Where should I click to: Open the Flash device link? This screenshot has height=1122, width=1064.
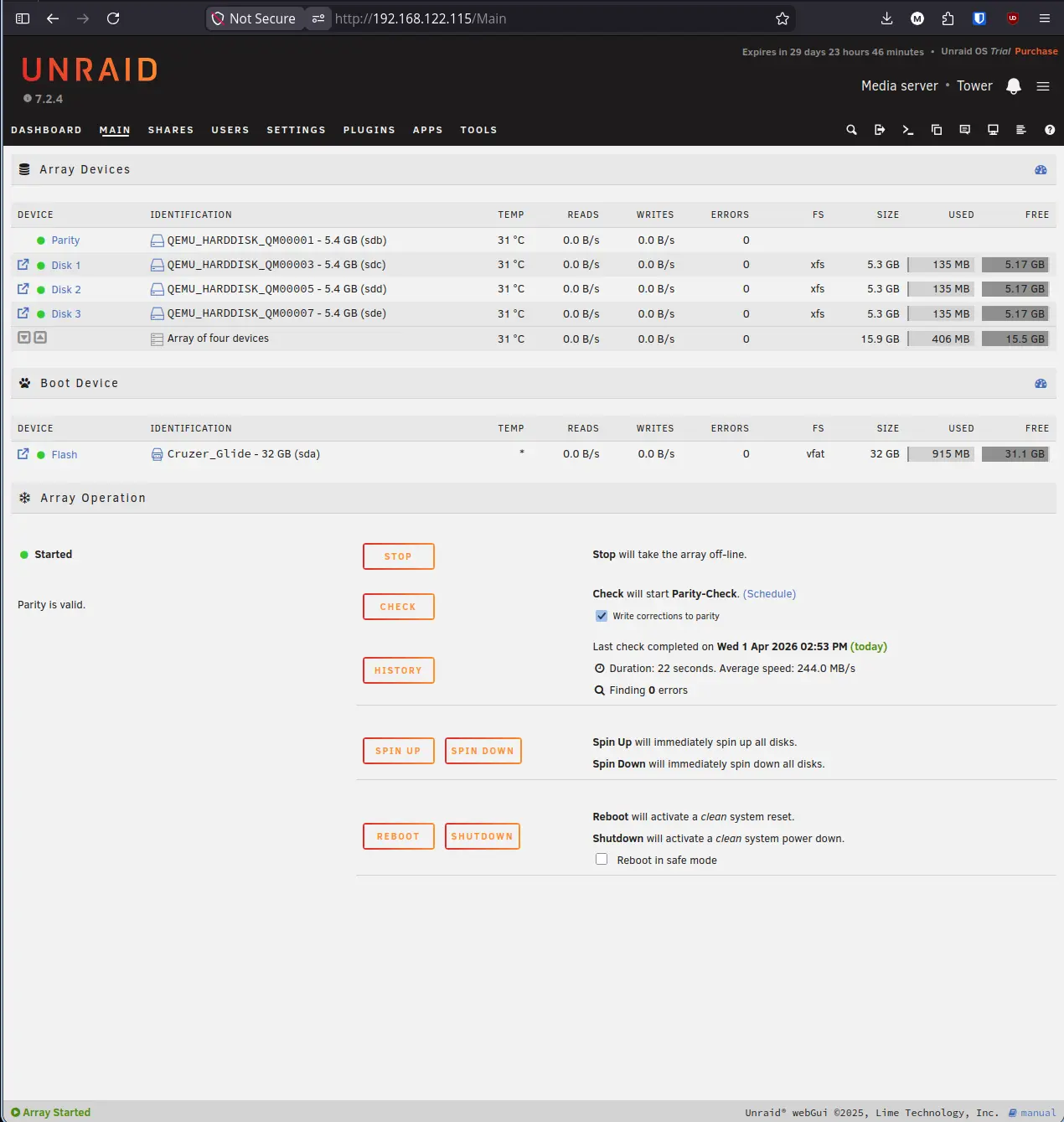(65, 454)
